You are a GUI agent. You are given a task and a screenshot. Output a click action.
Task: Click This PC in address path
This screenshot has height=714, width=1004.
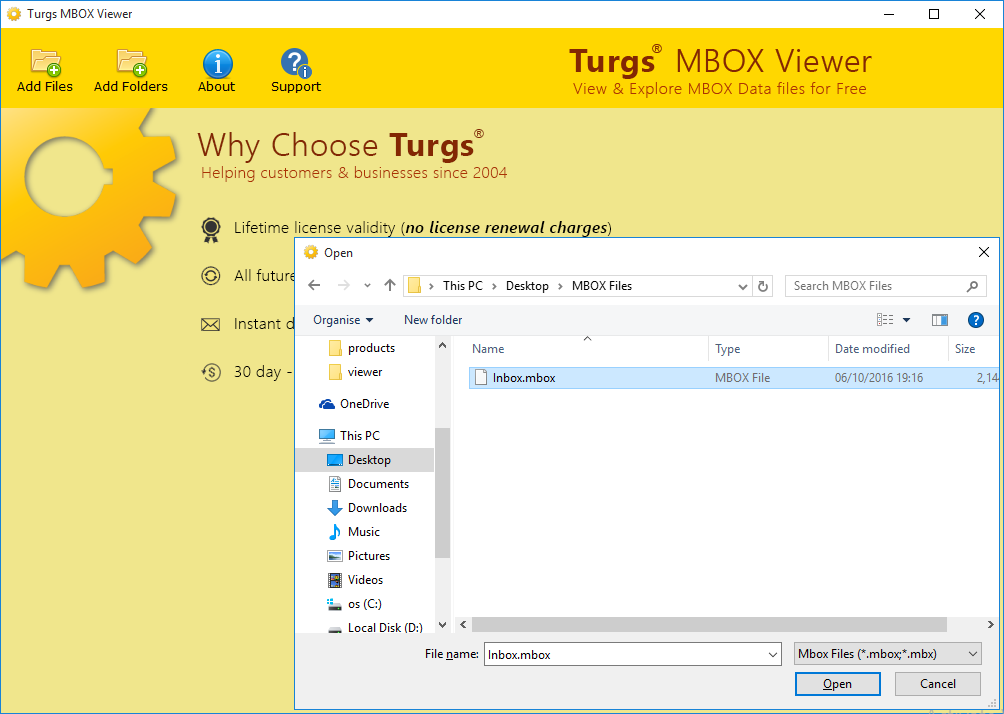coord(462,286)
